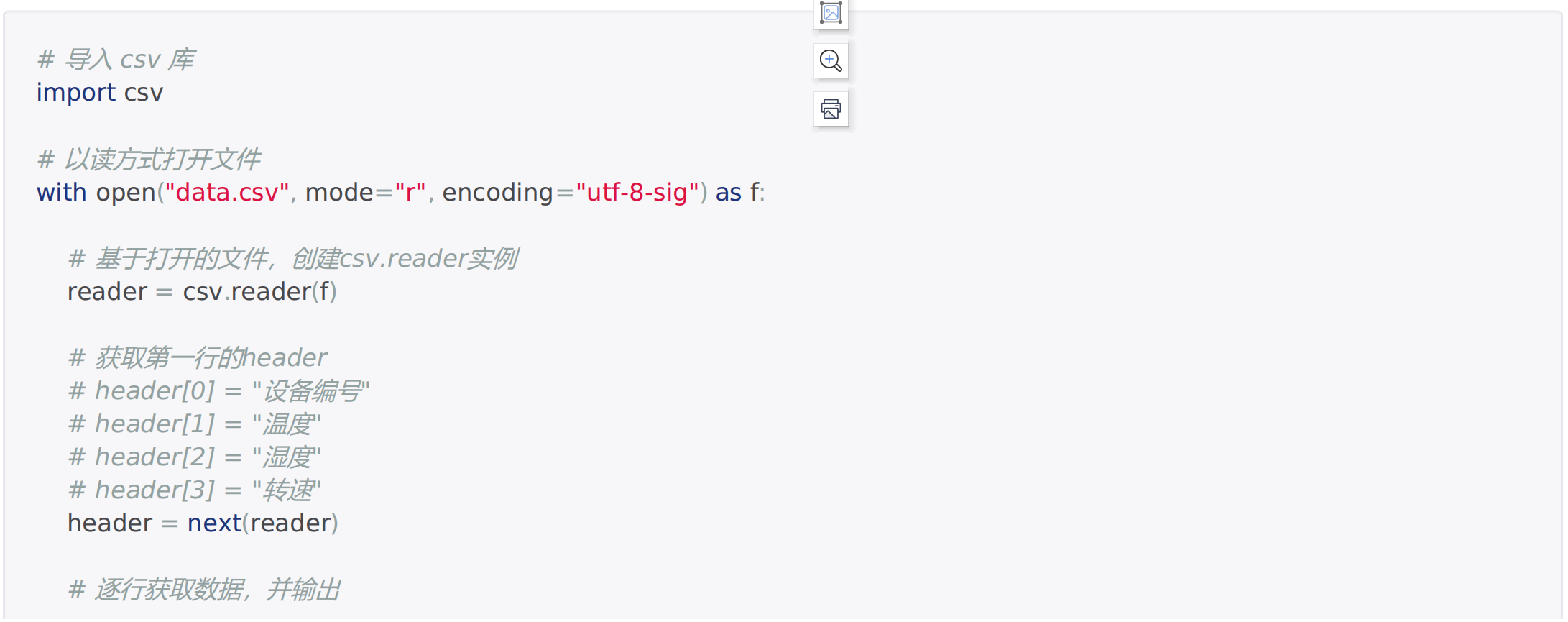
Task: Click the as keyword before f
Action: click(x=728, y=193)
